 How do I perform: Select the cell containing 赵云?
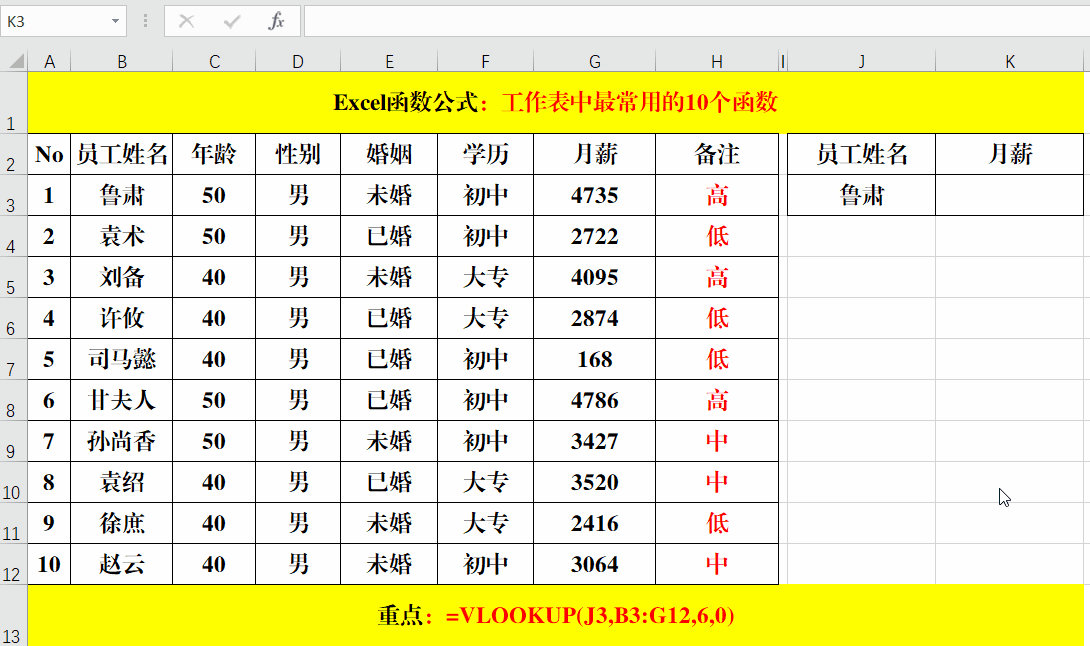point(122,564)
